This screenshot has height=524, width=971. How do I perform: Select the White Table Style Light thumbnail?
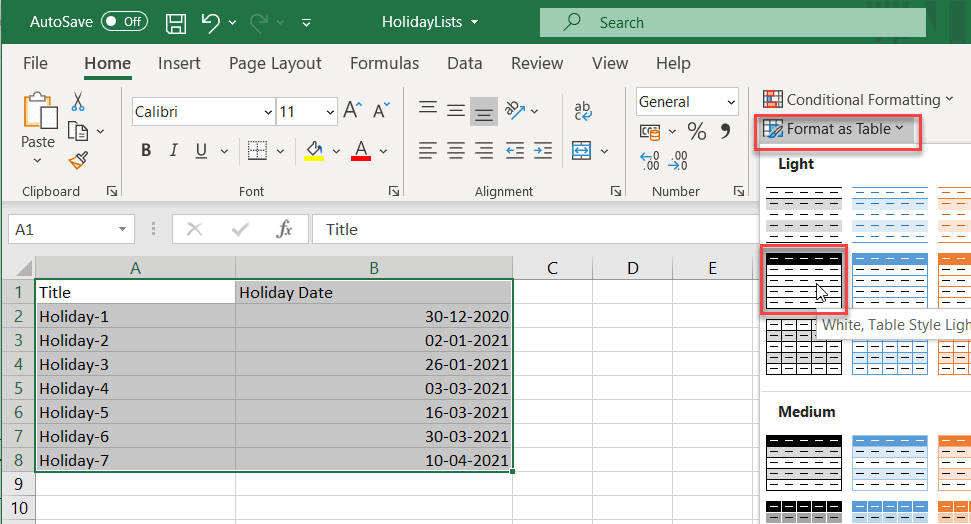pyautogui.click(x=804, y=280)
